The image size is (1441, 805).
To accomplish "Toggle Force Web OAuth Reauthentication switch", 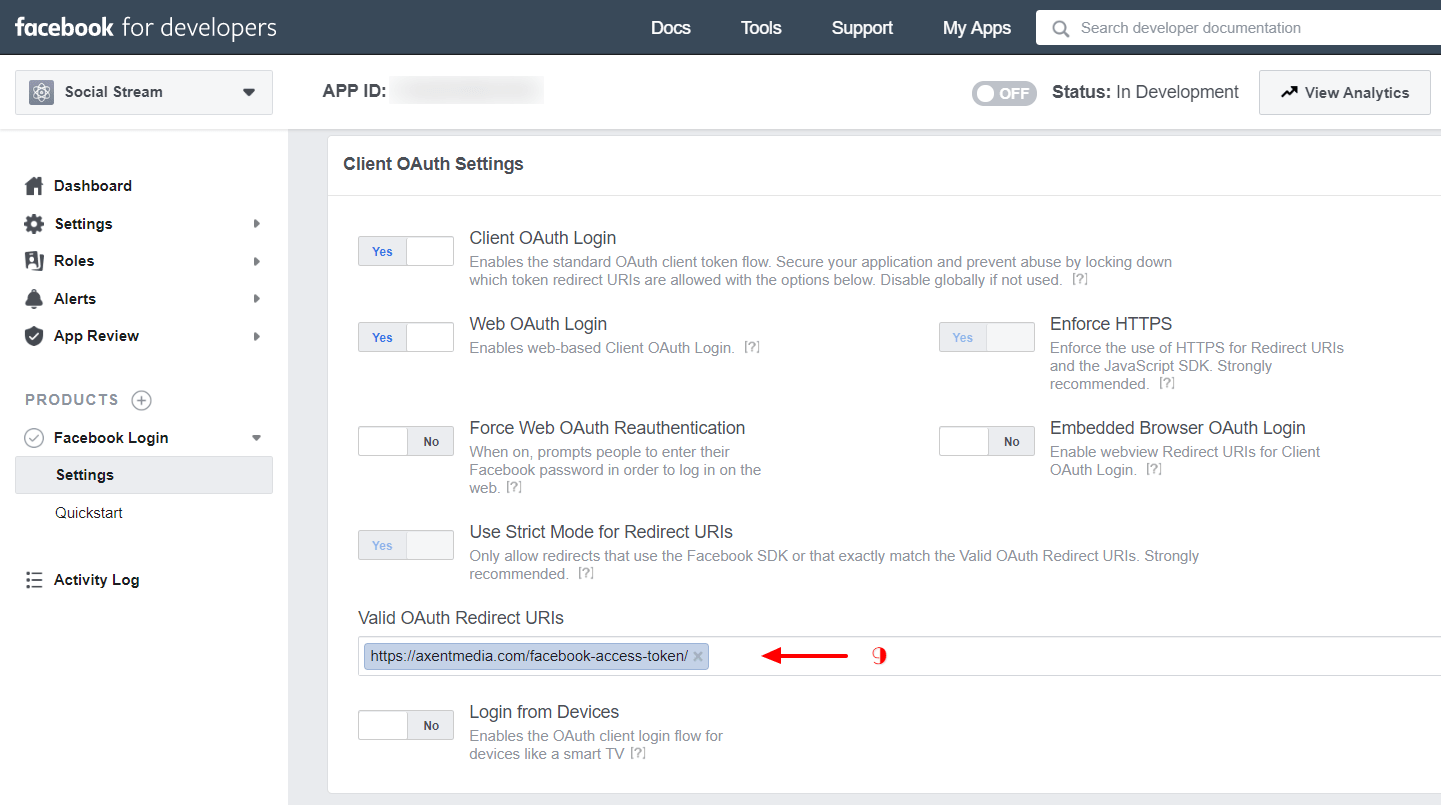I will (x=406, y=441).
